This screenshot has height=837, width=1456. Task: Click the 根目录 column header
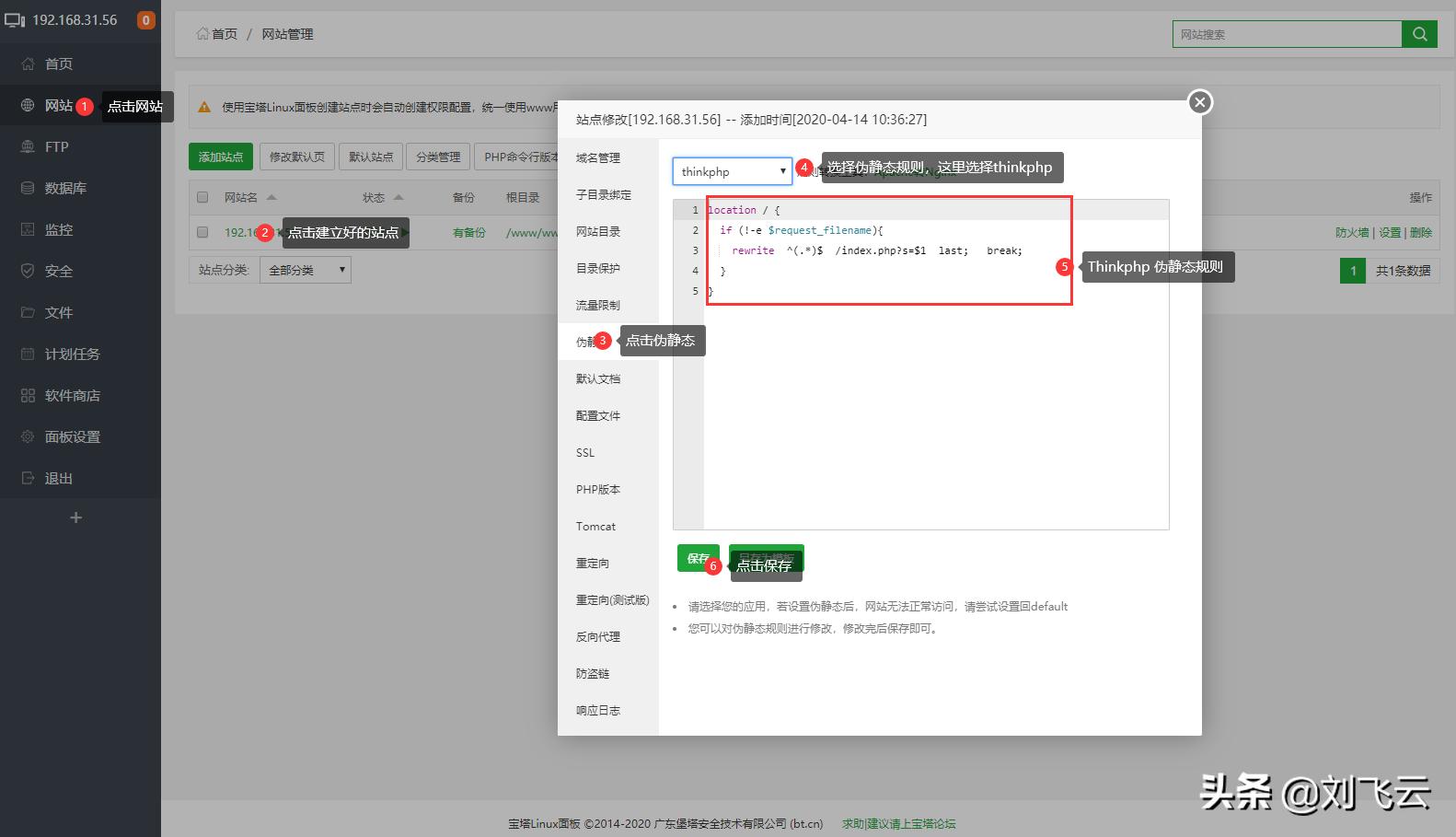[x=523, y=197]
